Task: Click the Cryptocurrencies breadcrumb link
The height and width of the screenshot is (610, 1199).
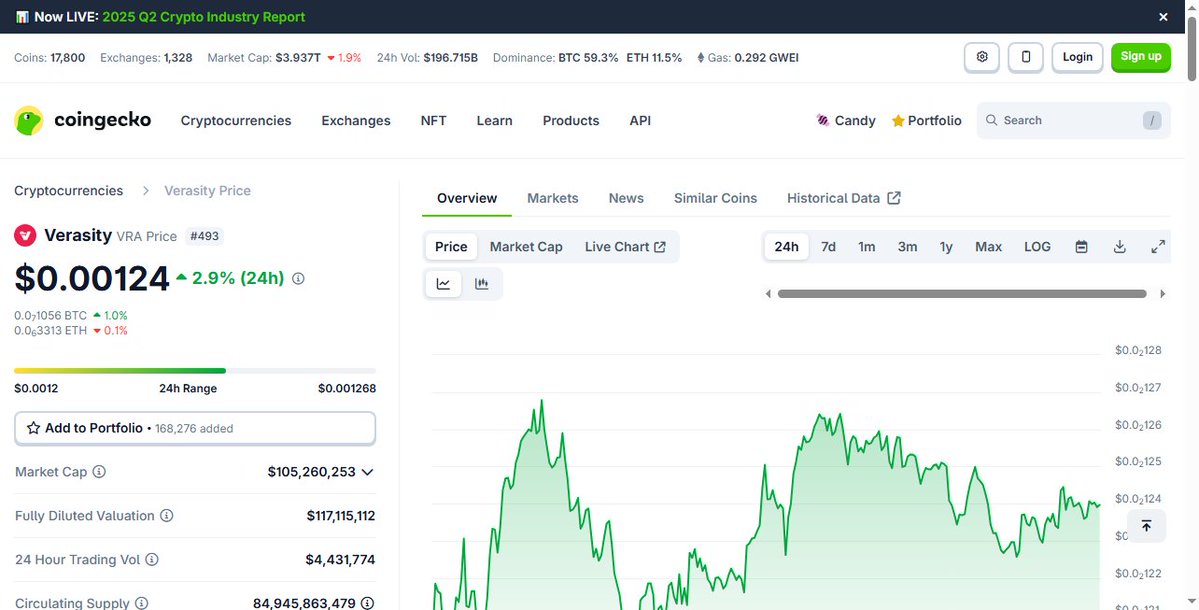Action: [68, 190]
